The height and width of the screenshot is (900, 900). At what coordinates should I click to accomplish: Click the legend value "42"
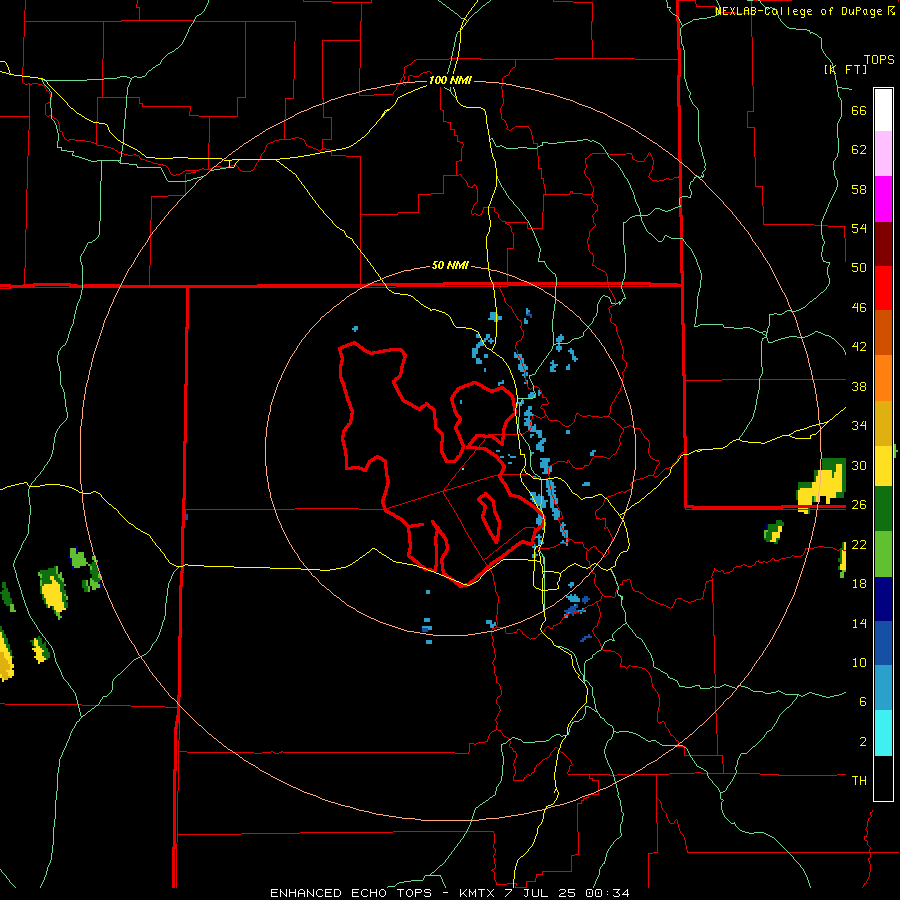click(859, 347)
